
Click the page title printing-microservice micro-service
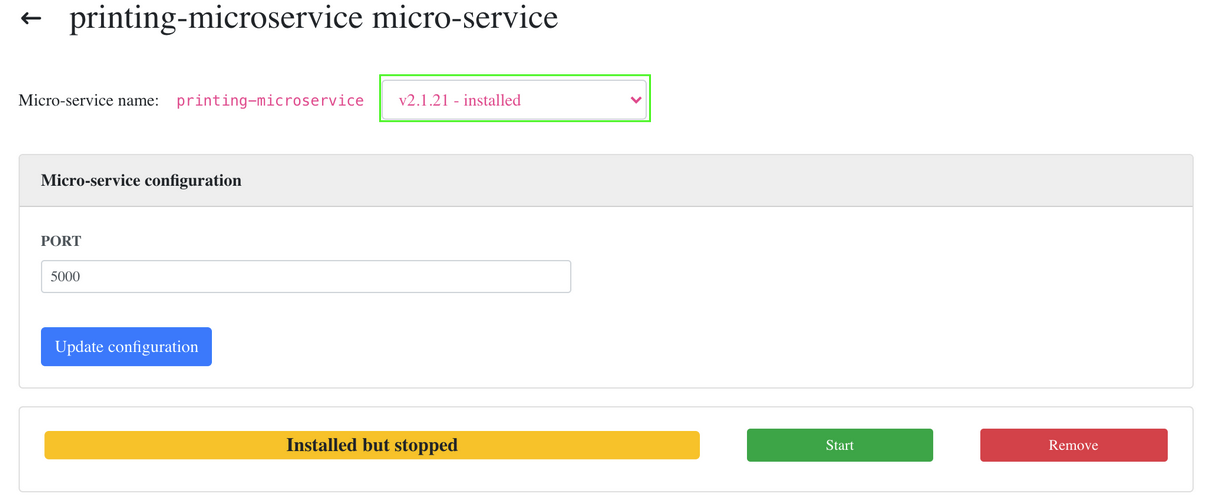[x=313, y=19]
